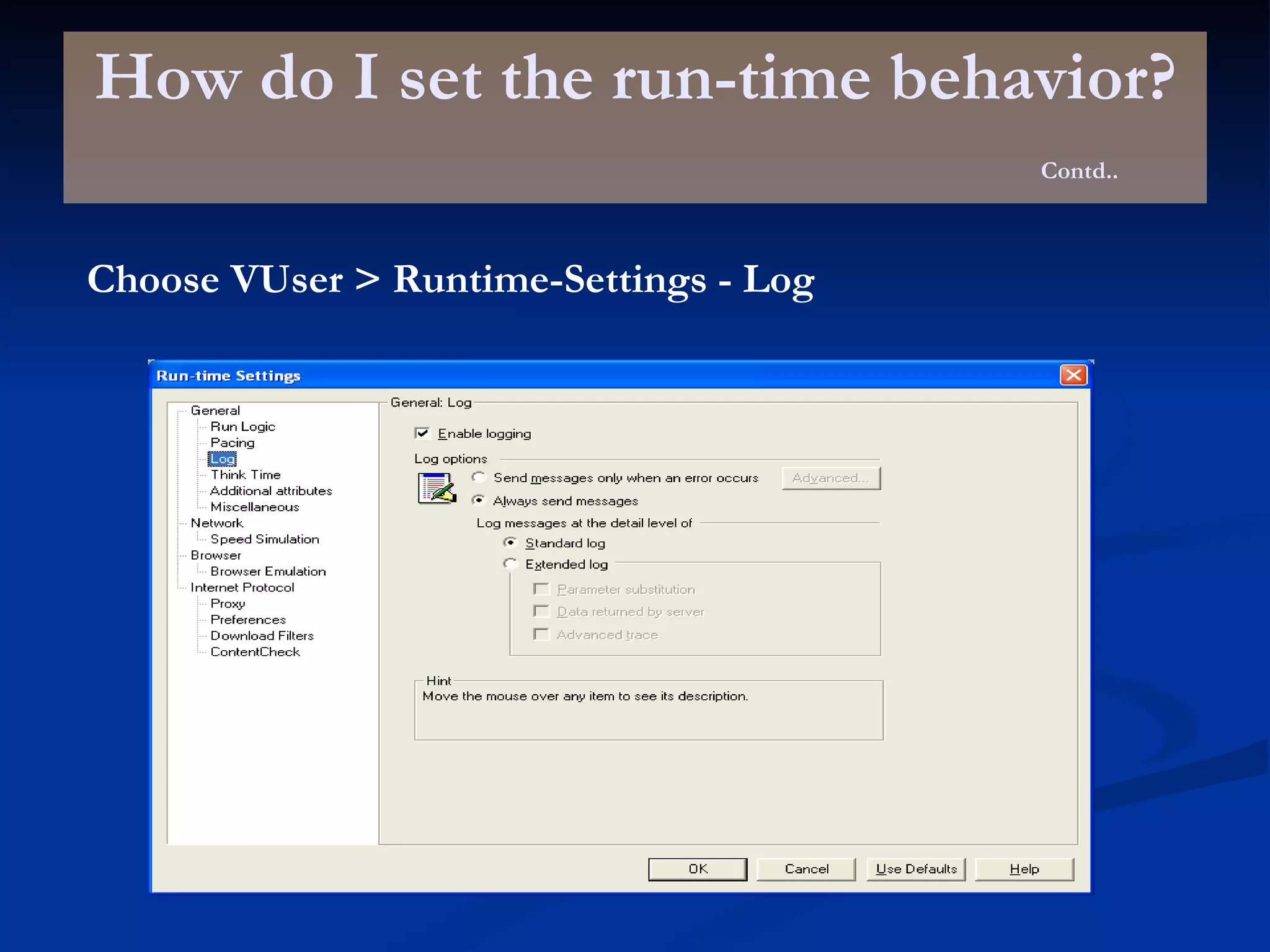Image resolution: width=1270 pixels, height=952 pixels.
Task: Open the Think Time settings node
Action: (x=246, y=475)
